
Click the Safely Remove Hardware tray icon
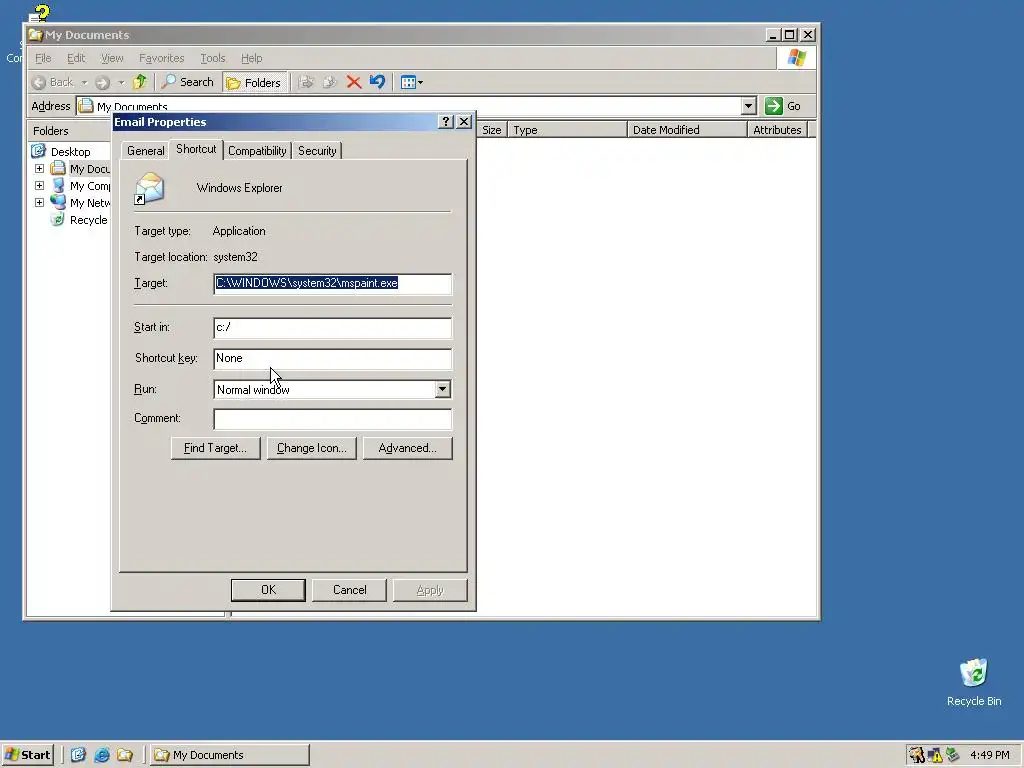tap(953, 756)
